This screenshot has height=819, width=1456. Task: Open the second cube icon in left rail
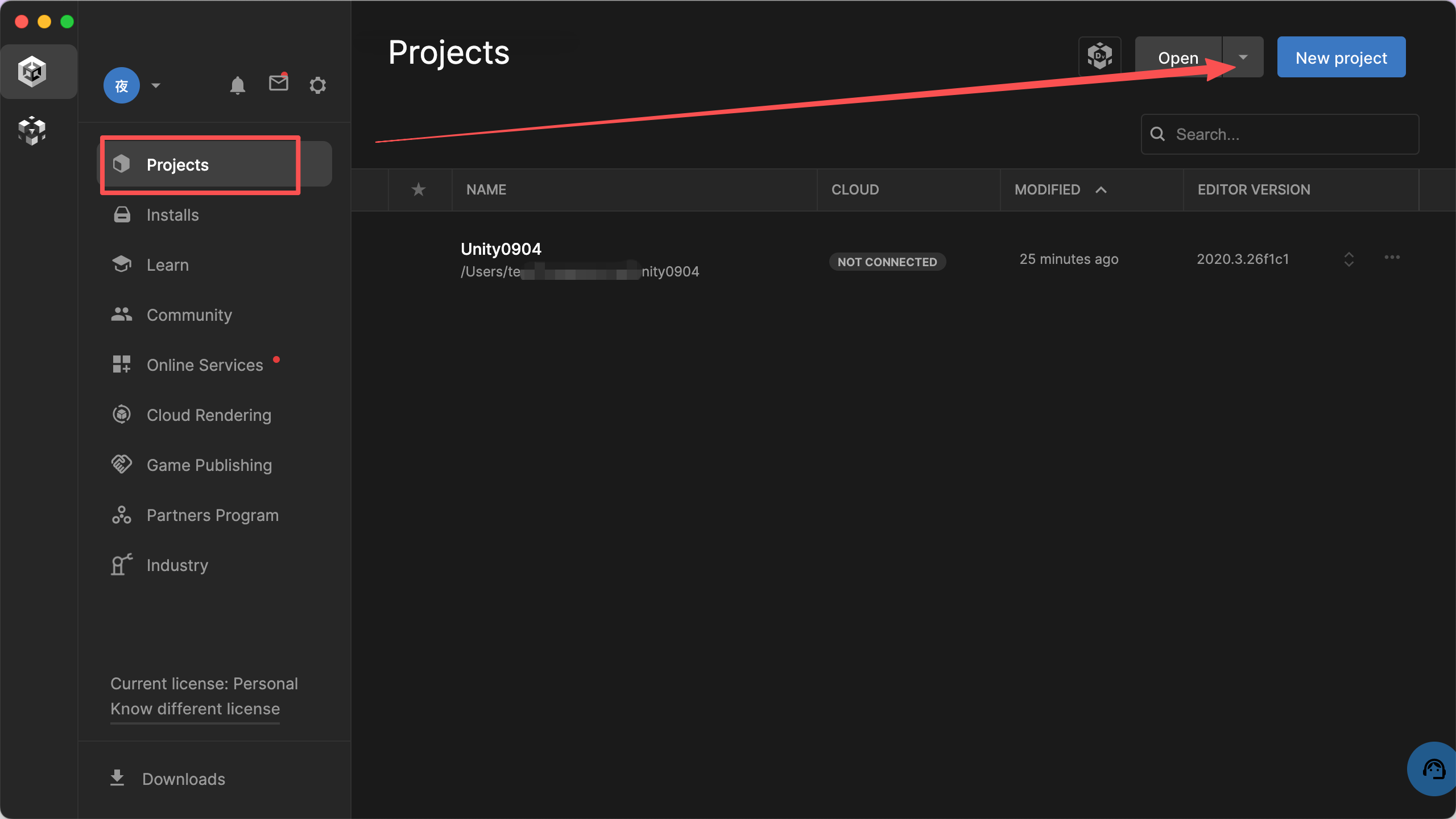coord(32,131)
